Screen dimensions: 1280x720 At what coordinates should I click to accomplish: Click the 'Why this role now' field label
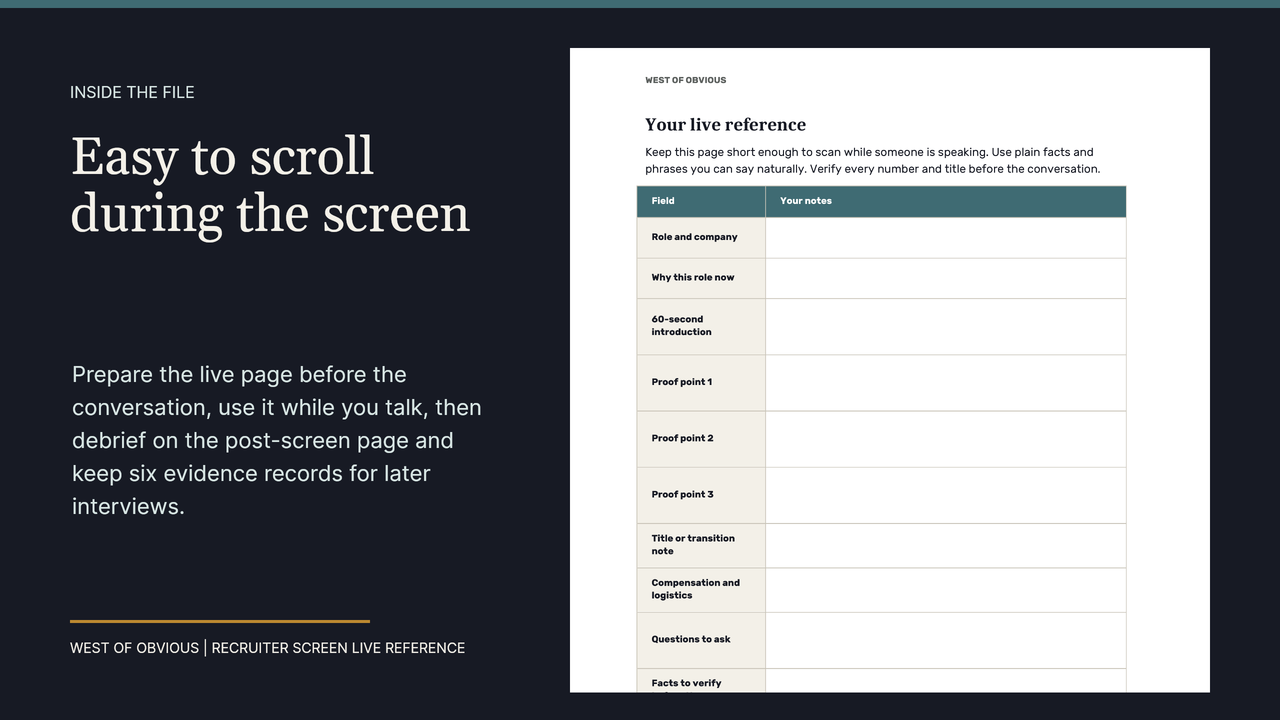(693, 278)
